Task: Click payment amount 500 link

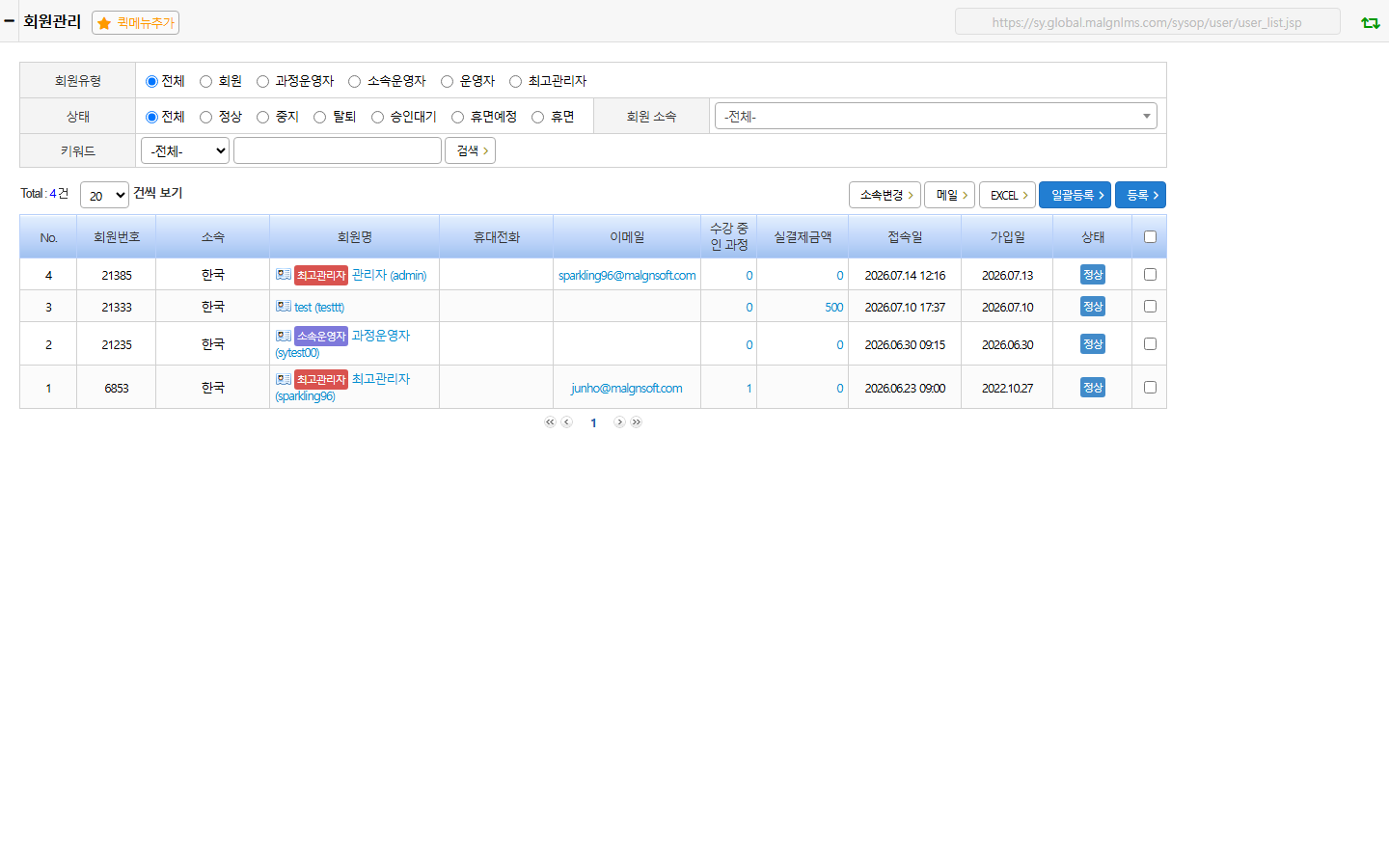Action: pos(834,308)
